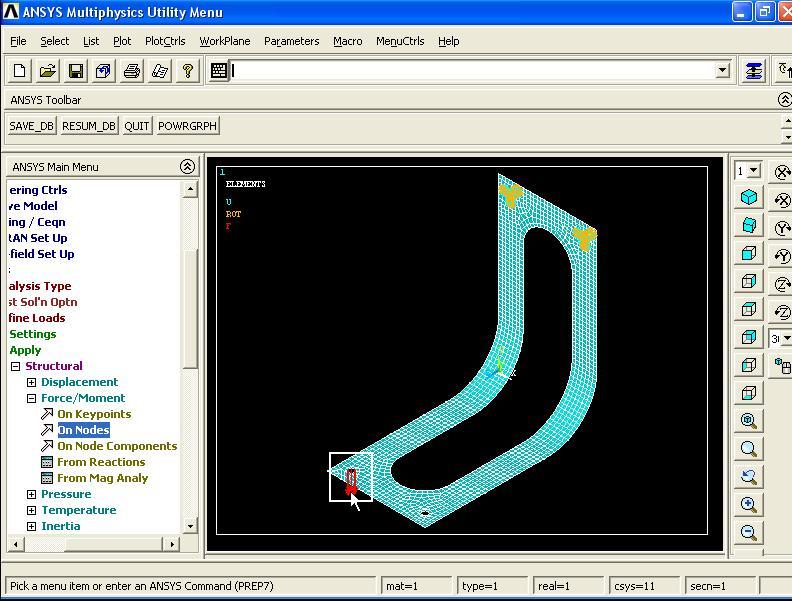792x601 pixels.
Task: Click in the ANSYS command input field
Action: pyautogui.click(x=473, y=70)
